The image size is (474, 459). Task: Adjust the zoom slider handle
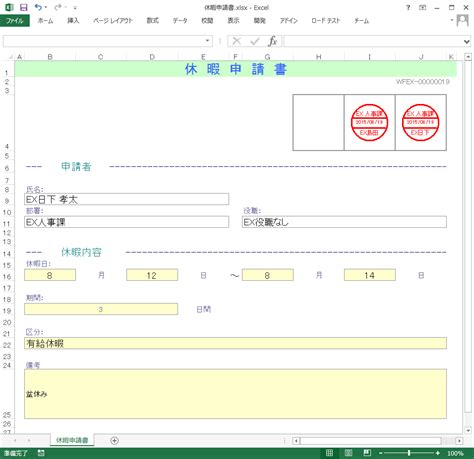coord(409,453)
